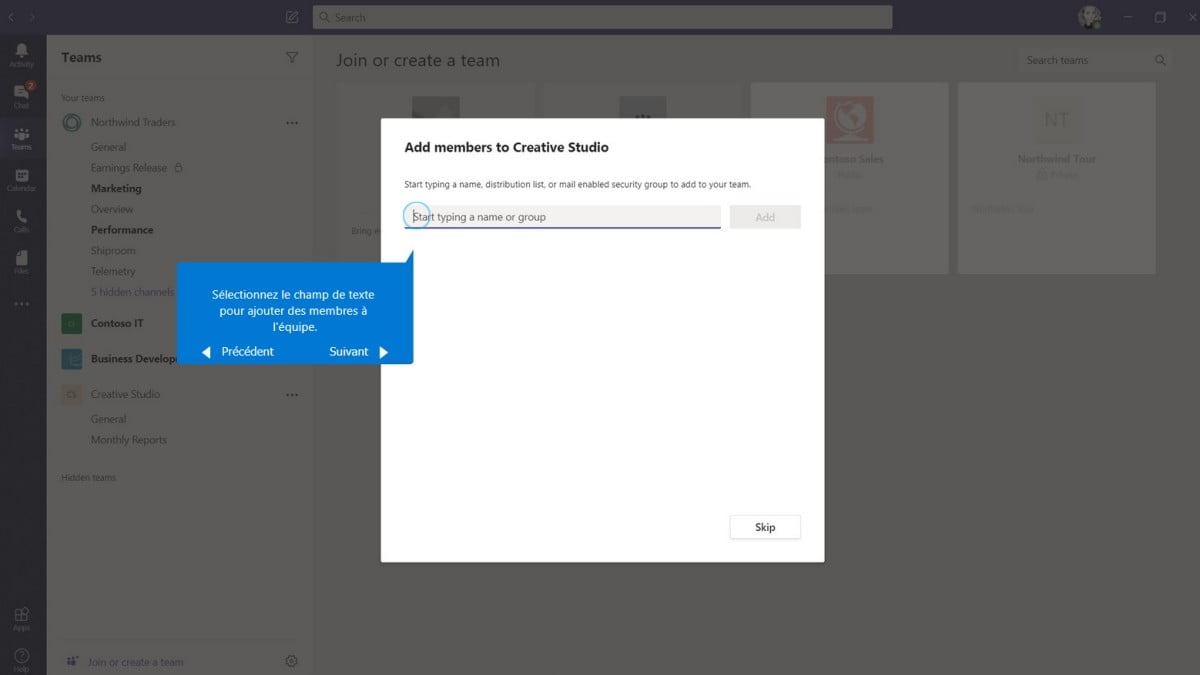Click the Join or create a team icon
Image resolution: width=1200 pixels, height=675 pixels.
[x=72, y=661]
